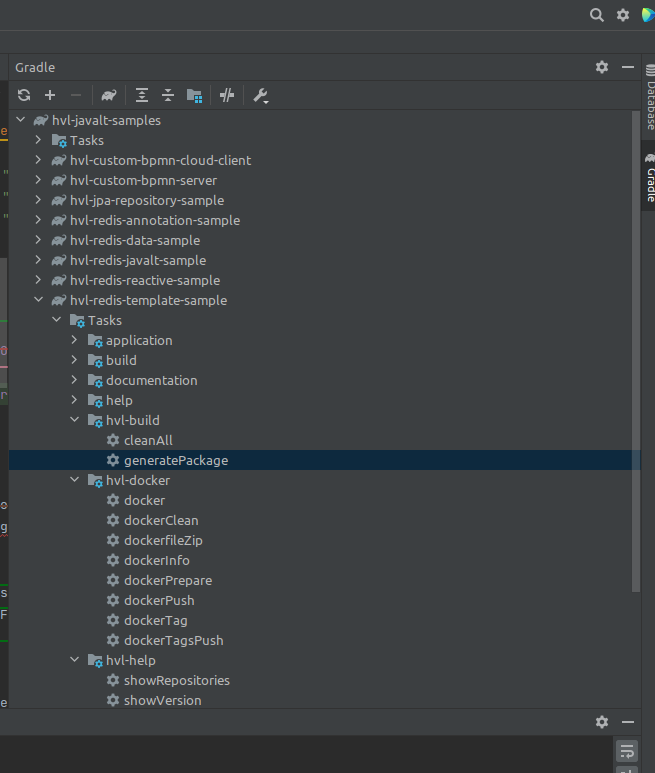The height and width of the screenshot is (773, 655).
Task: Select hvl-javalt-samples root label
Action: pyautogui.click(x=106, y=120)
